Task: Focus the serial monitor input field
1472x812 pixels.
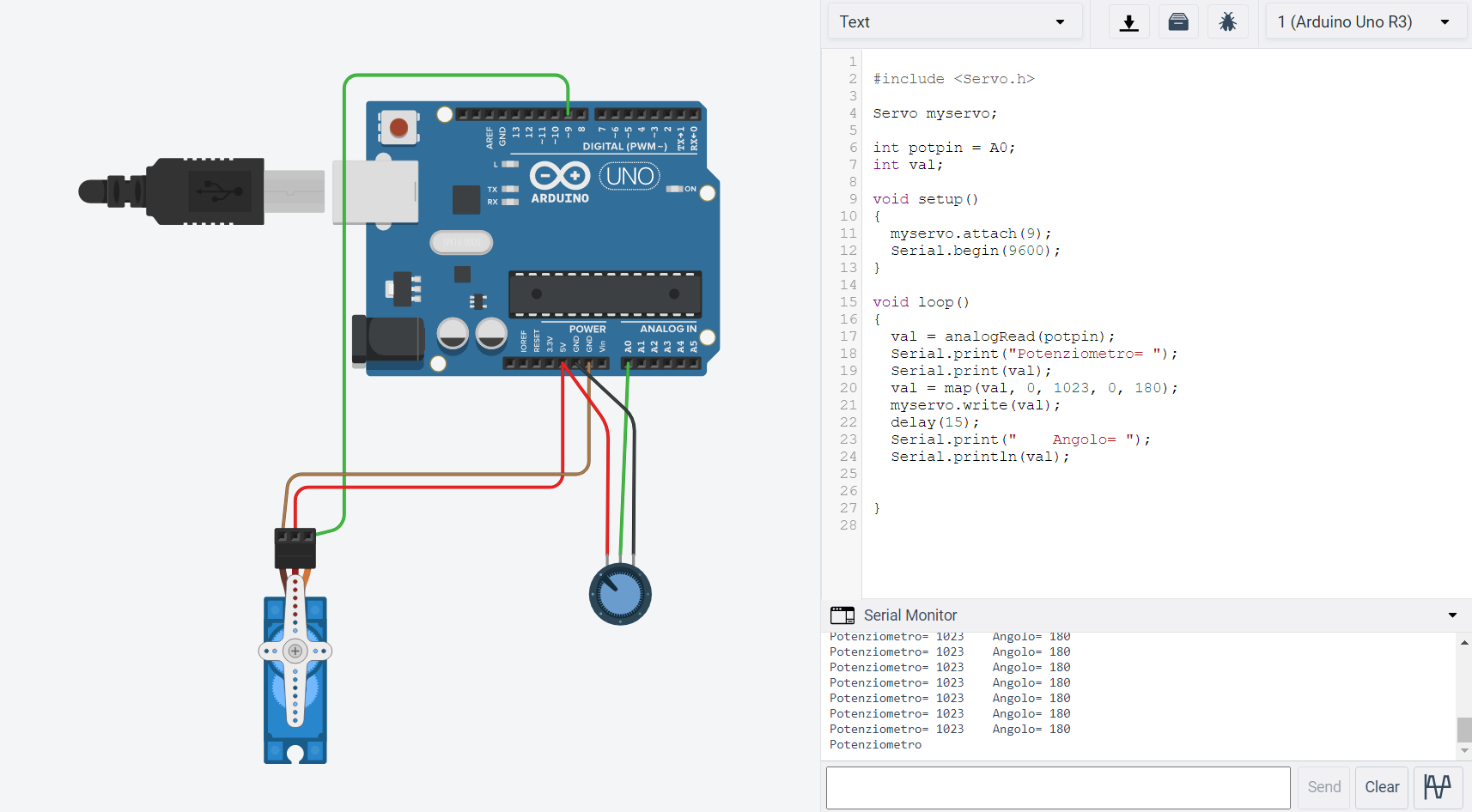Action: (1058, 787)
